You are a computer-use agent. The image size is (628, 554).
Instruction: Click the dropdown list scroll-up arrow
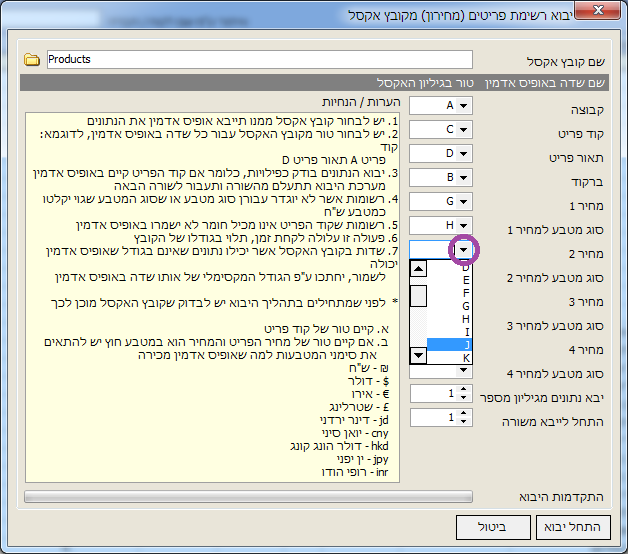[419, 270]
